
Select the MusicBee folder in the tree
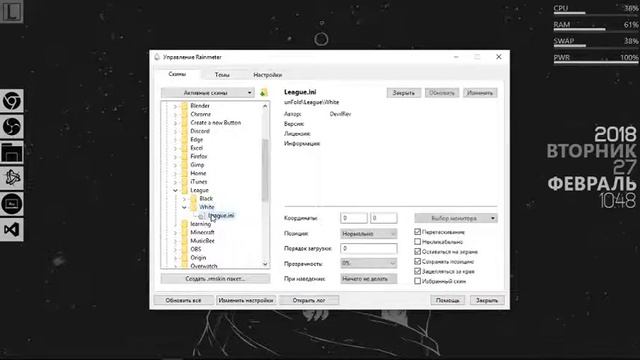[x=202, y=241]
